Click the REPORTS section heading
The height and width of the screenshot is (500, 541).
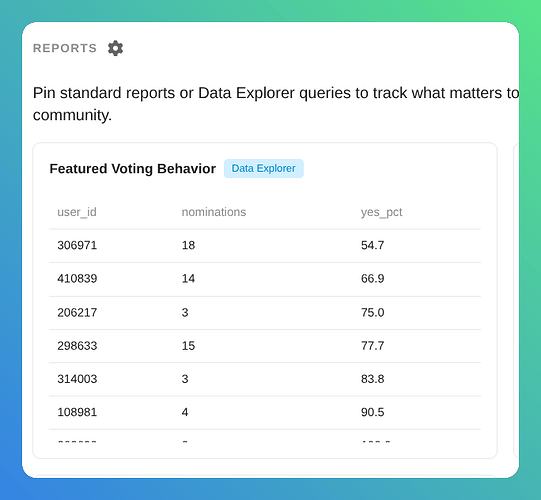coord(65,48)
